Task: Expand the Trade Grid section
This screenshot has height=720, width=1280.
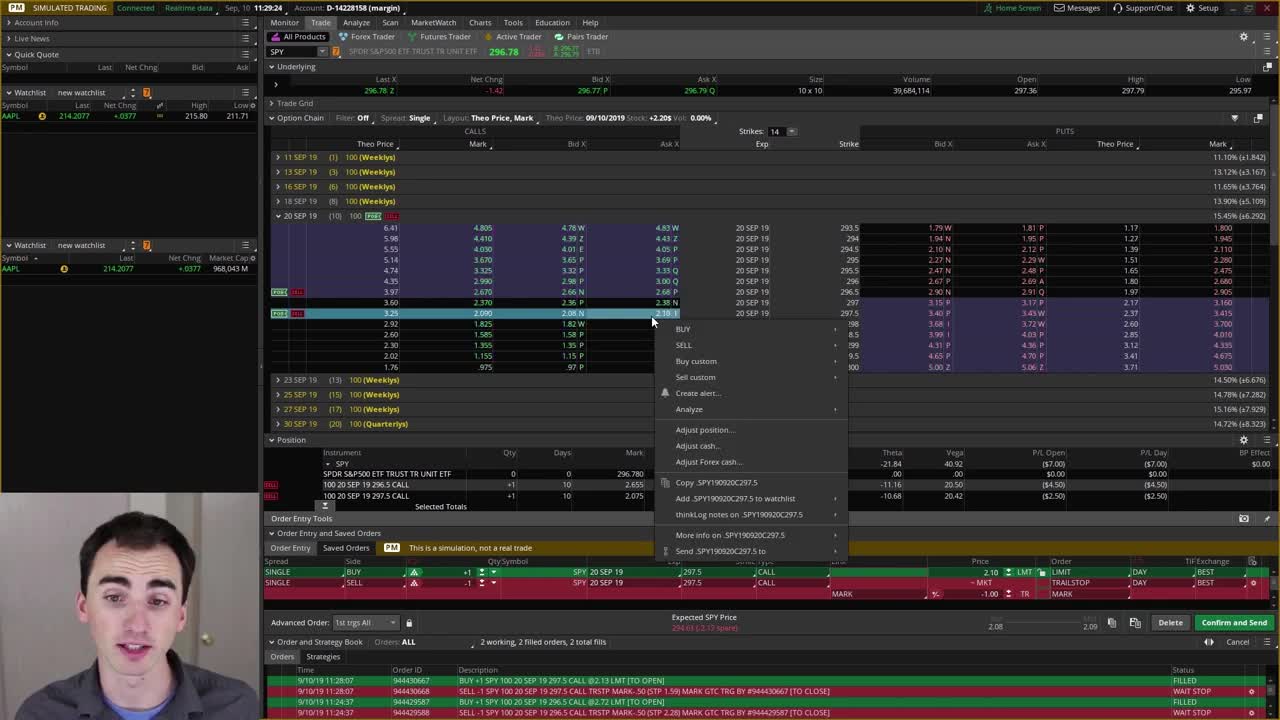Action: (271, 103)
